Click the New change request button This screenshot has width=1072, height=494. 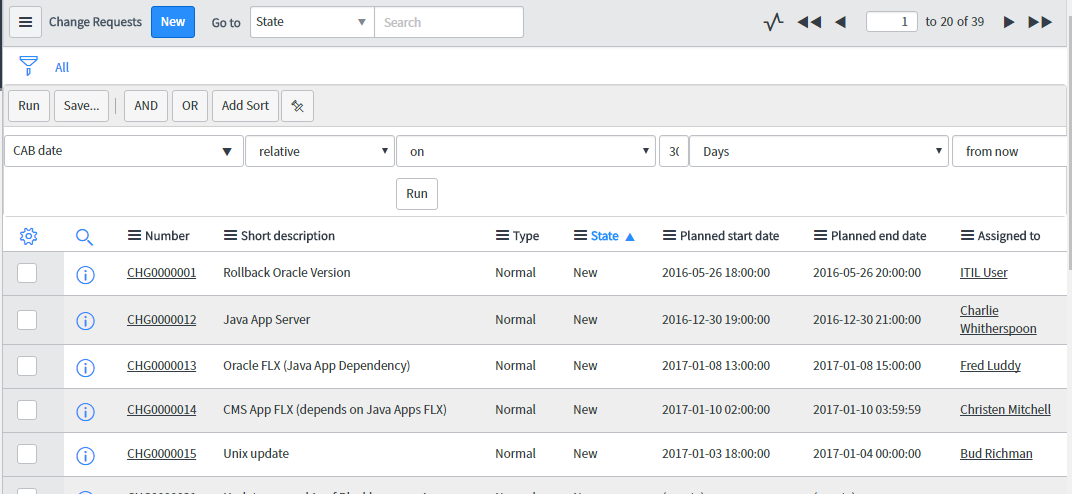(x=173, y=22)
